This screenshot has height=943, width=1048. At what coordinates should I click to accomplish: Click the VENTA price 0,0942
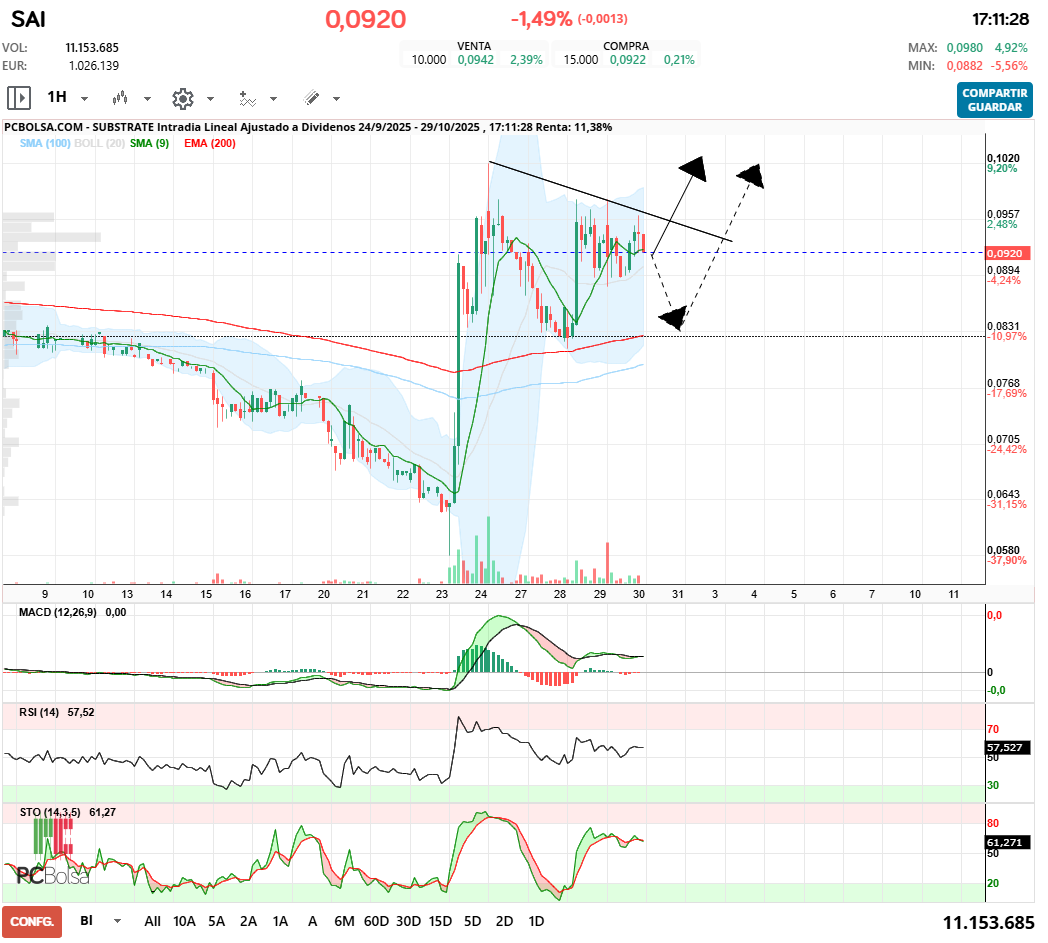click(476, 59)
